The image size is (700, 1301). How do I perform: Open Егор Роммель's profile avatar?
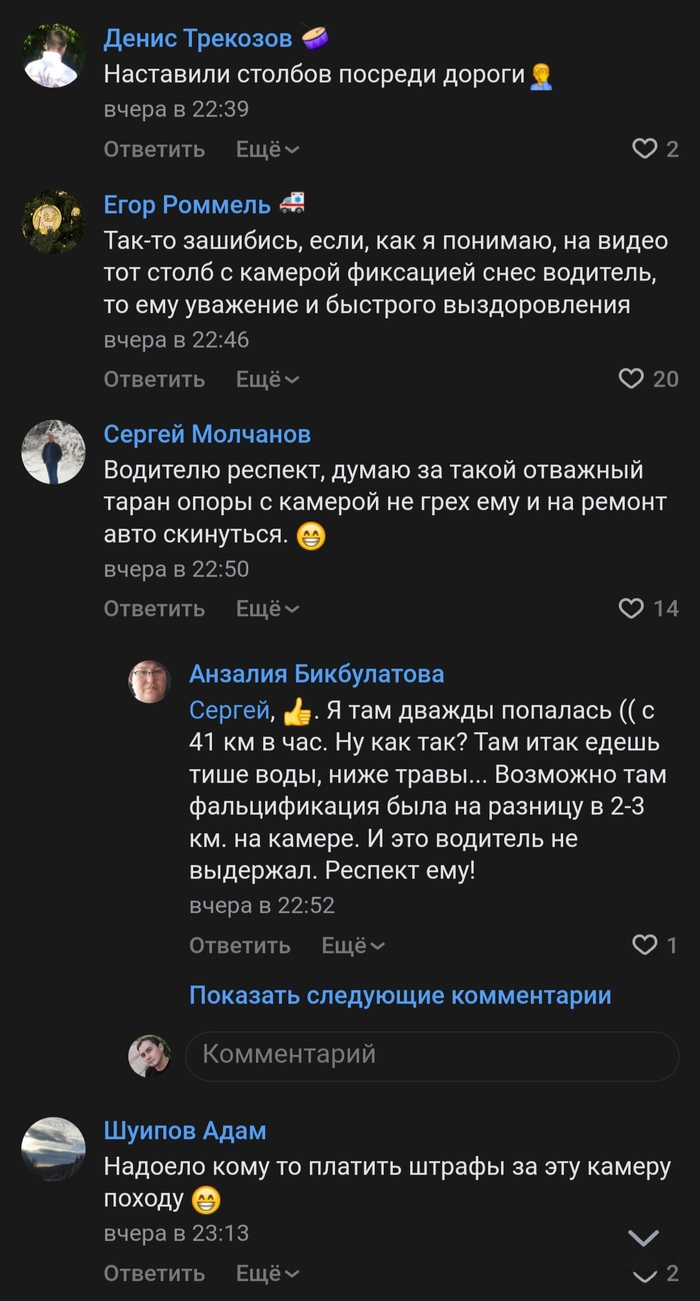pyautogui.click(x=53, y=221)
